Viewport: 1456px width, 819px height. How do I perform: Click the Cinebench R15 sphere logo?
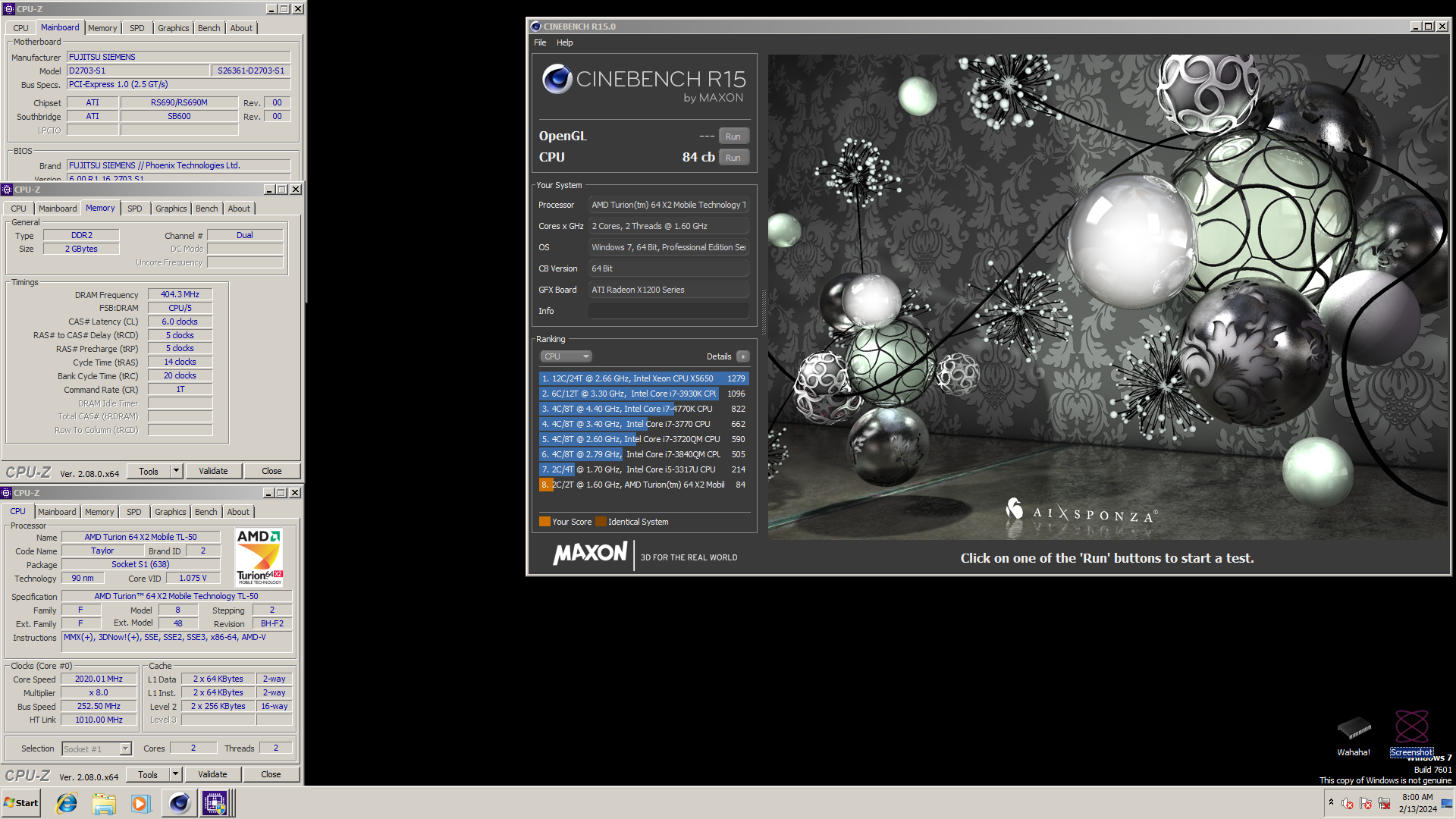point(557,79)
